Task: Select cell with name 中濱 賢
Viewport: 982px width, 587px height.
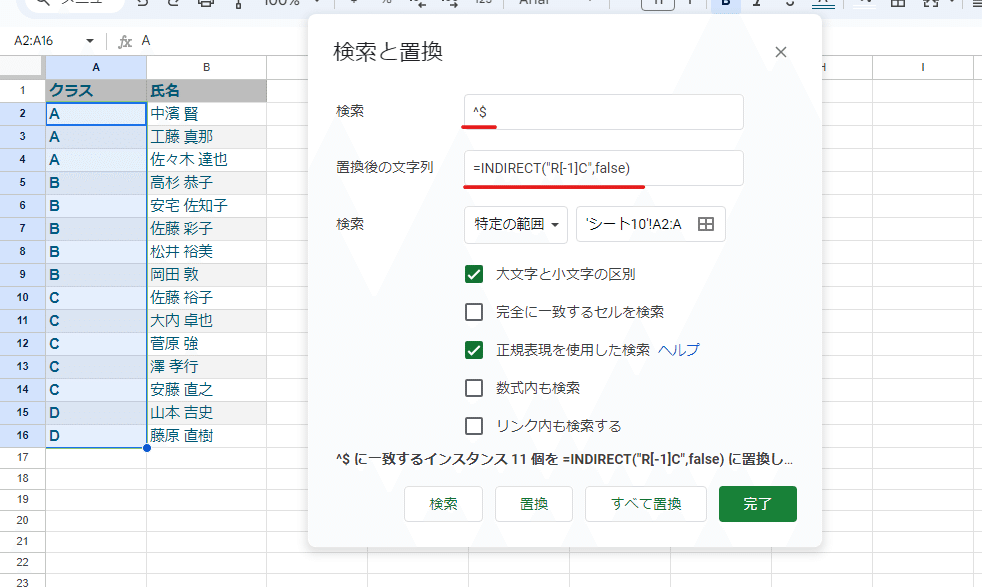Action: click(x=207, y=114)
